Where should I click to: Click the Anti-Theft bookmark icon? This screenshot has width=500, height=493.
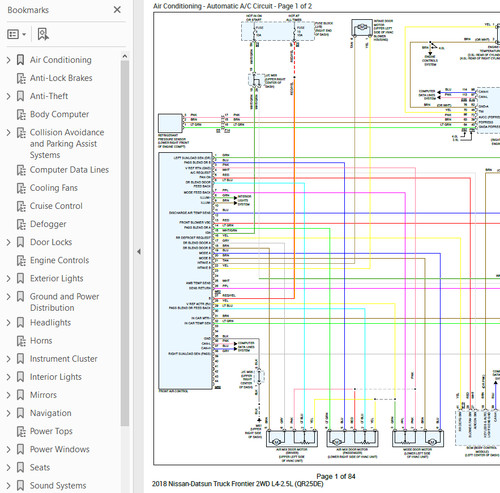pyautogui.click(x=20, y=96)
